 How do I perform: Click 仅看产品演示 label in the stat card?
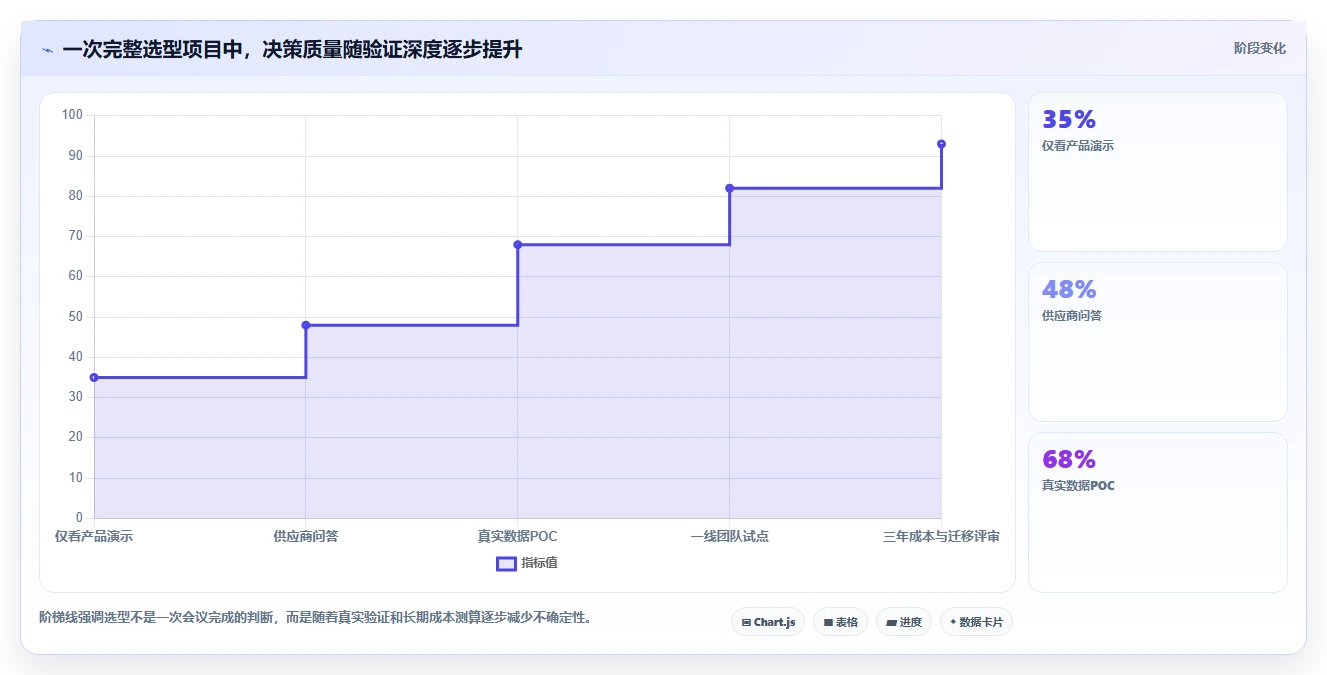tap(1078, 146)
